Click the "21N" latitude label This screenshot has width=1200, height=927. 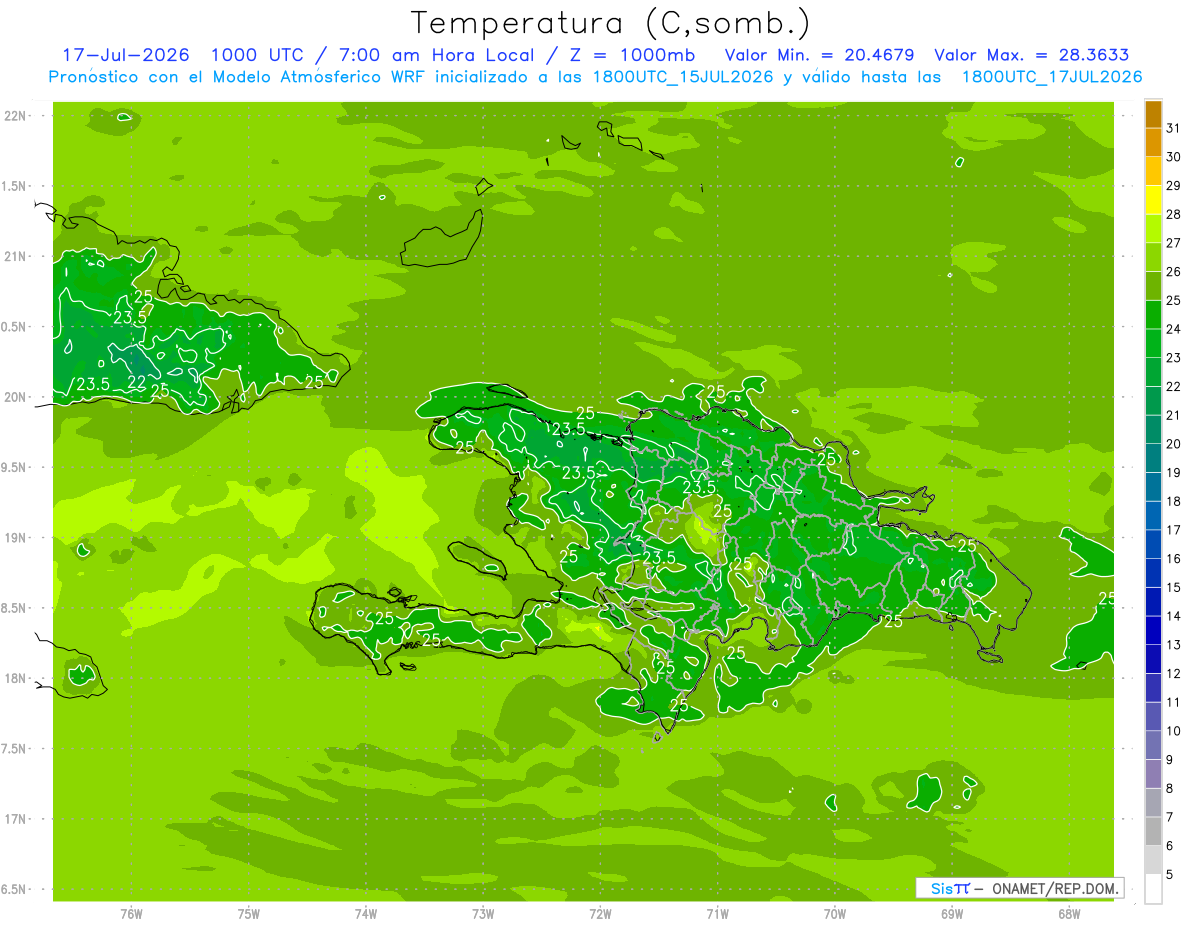coord(16,256)
